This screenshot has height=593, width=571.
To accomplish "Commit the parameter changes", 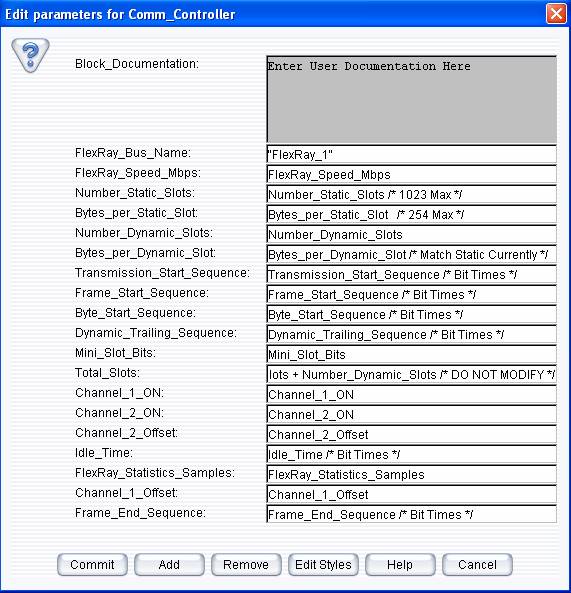I will [92, 565].
